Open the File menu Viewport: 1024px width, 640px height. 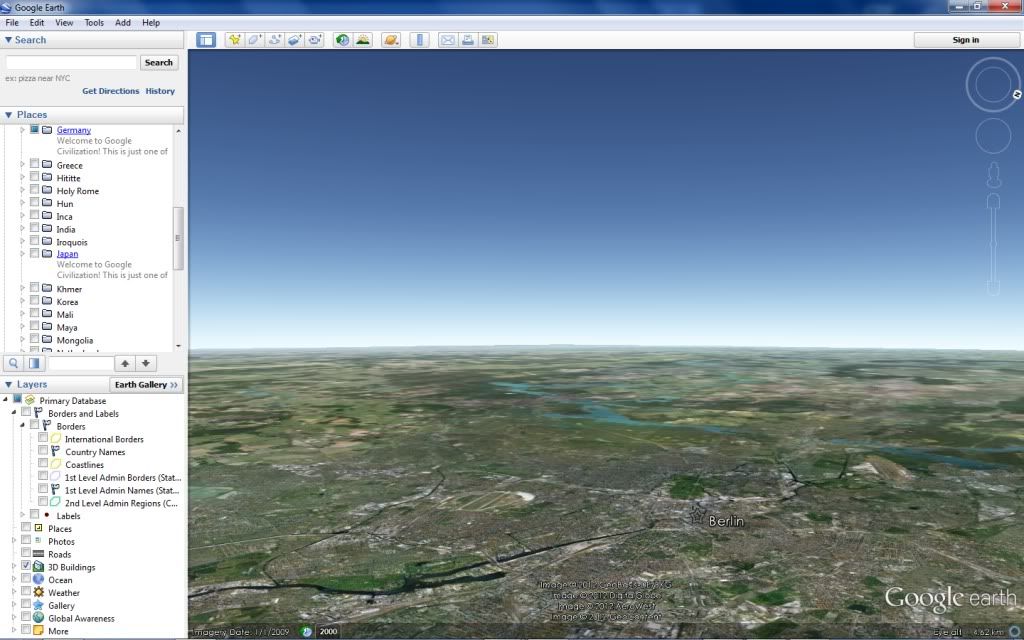tap(12, 22)
